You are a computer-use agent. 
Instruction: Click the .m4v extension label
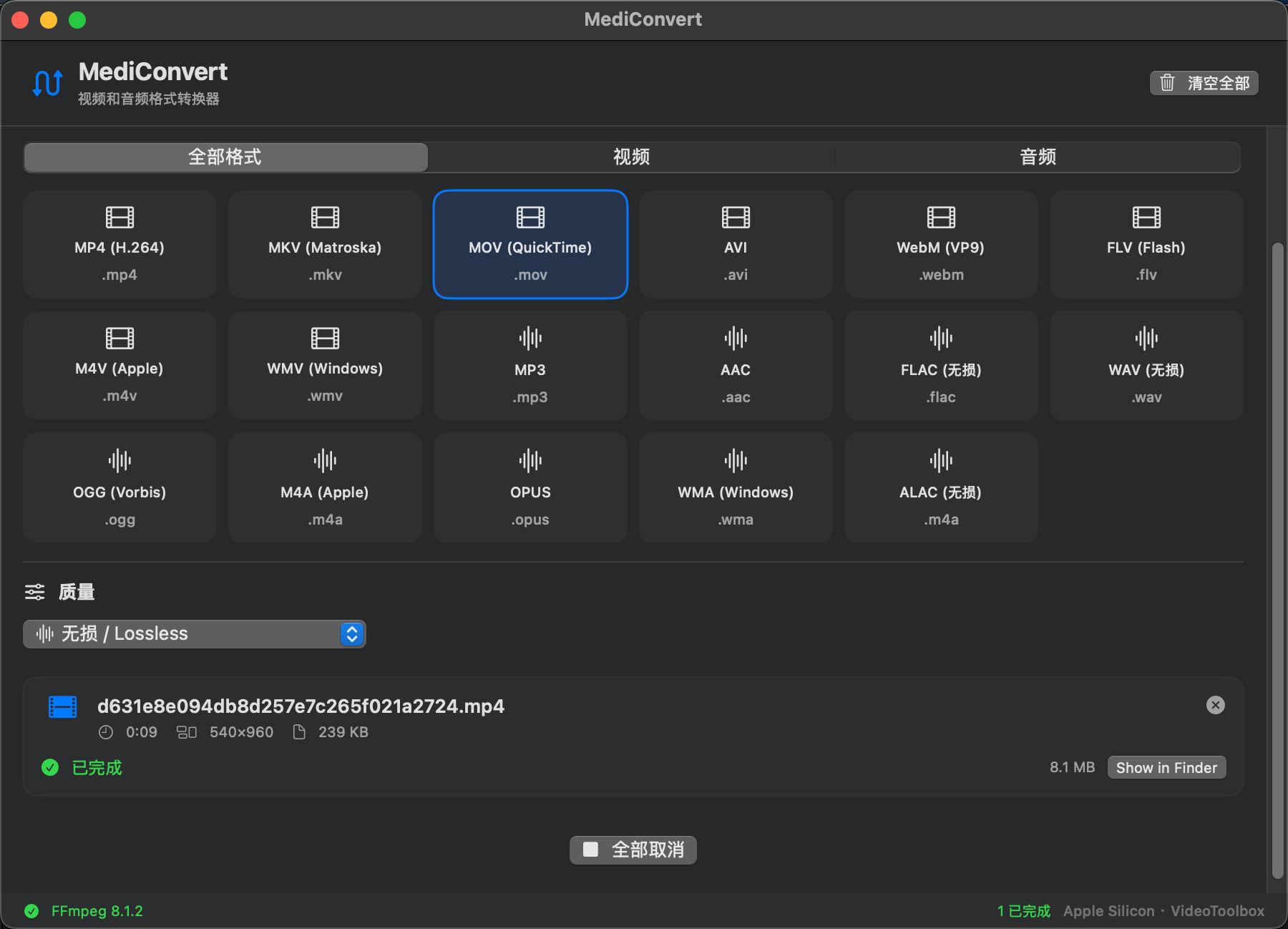point(119,396)
